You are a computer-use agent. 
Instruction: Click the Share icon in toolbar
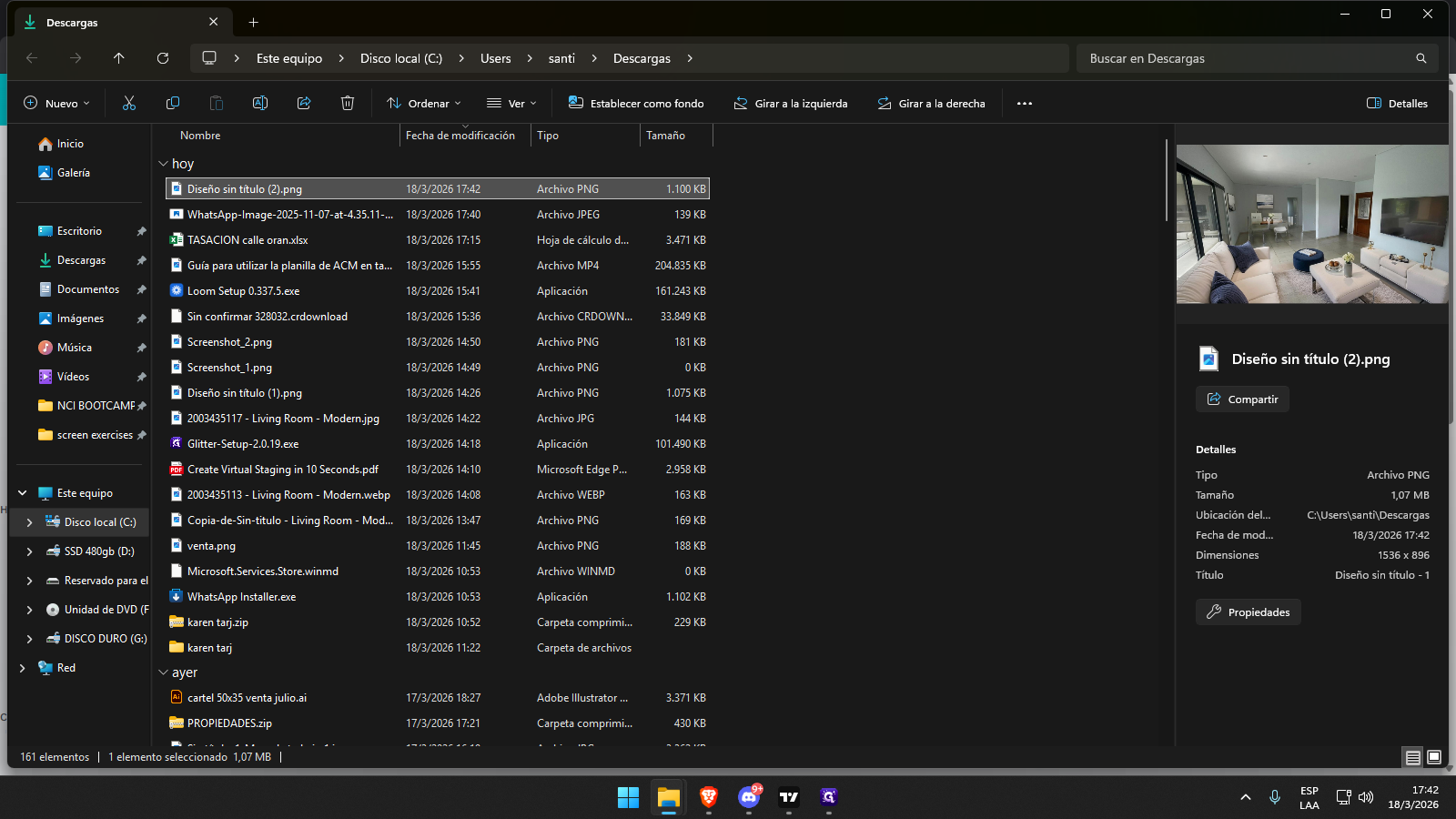tap(304, 104)
